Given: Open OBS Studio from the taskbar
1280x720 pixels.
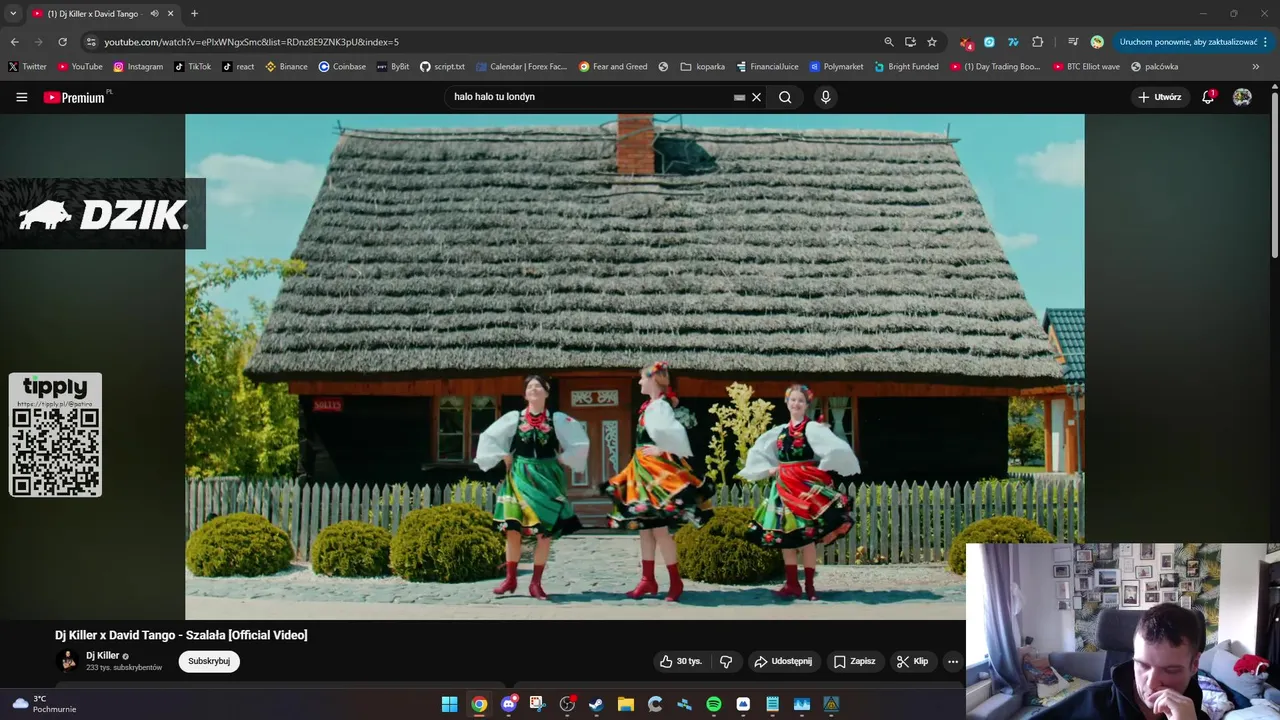Looking at the screenshot, I should 567,704.
